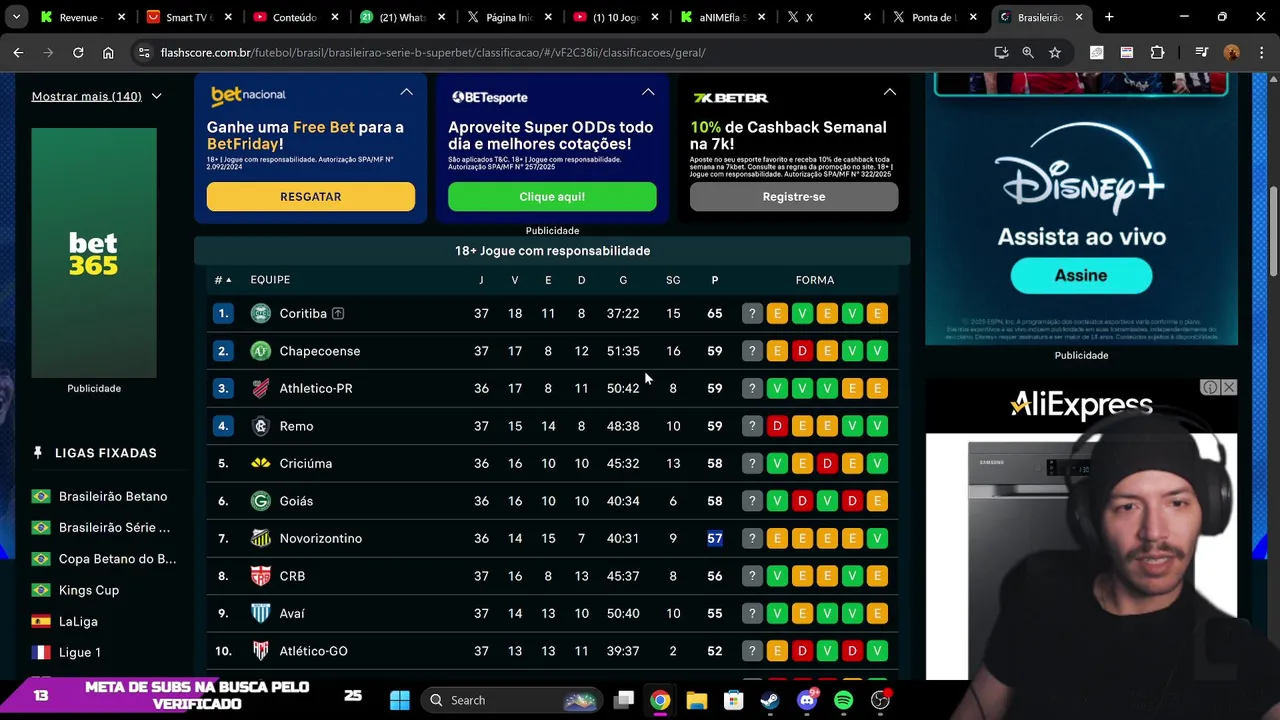The height and width of the screenshot is (720, 1280).
Task: Switch to Conteúdo YouTube tab
Action: (x=295, y=17)
